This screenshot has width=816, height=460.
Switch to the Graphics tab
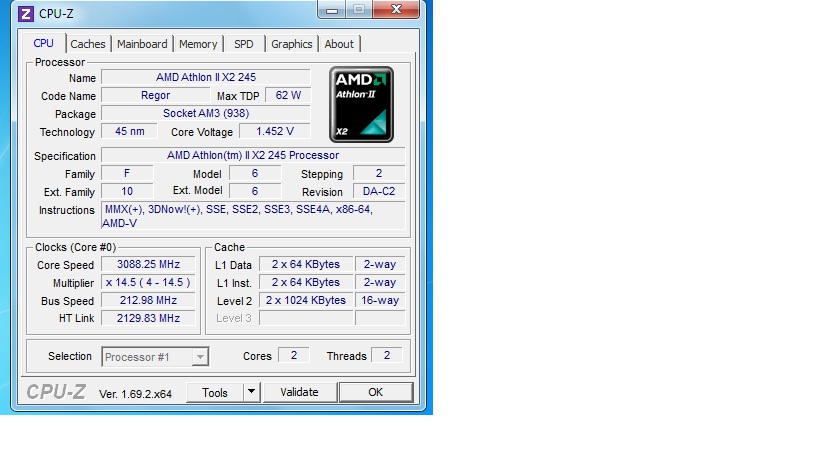291,44
